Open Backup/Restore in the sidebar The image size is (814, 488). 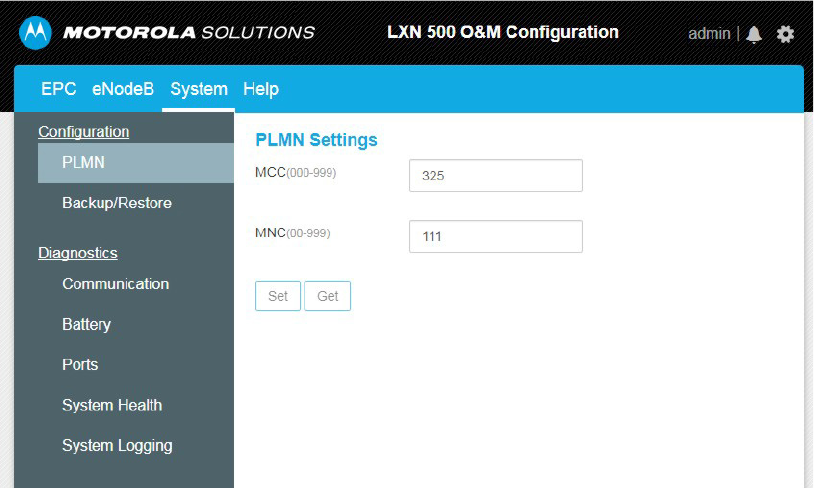pos(117,202)
